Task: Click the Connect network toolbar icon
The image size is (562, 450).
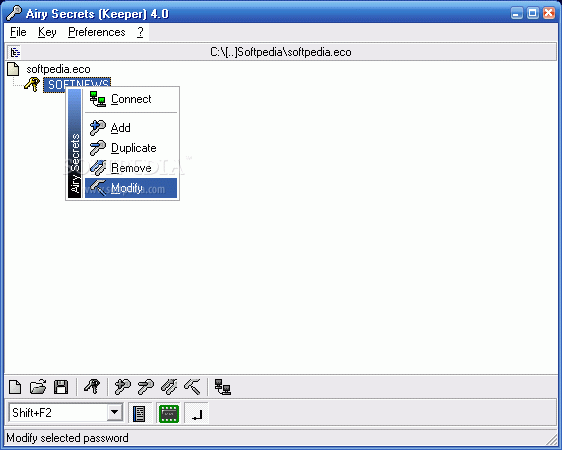Action: [223, 387]
